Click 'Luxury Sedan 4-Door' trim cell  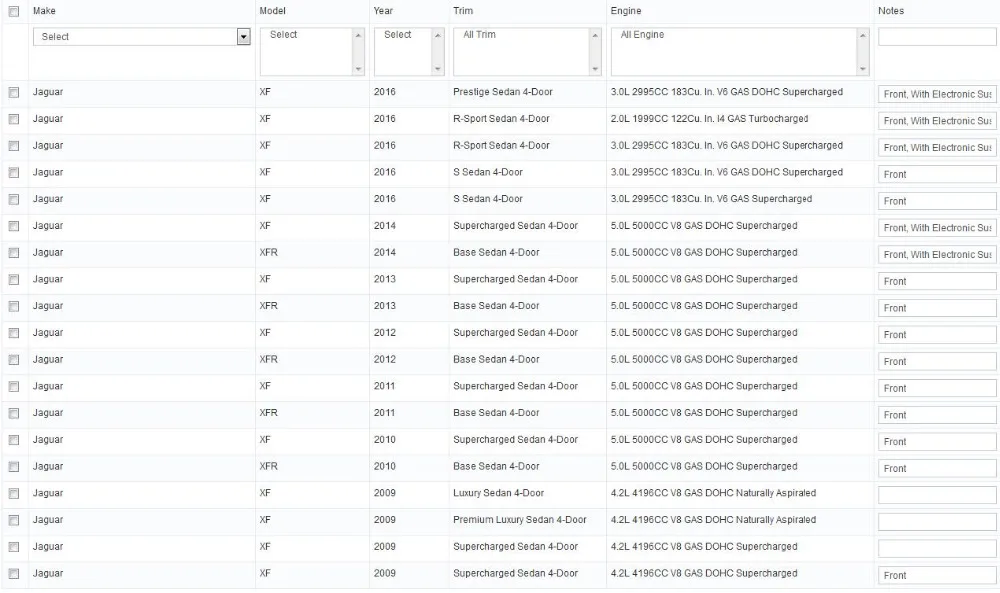(x=499, y=493)
